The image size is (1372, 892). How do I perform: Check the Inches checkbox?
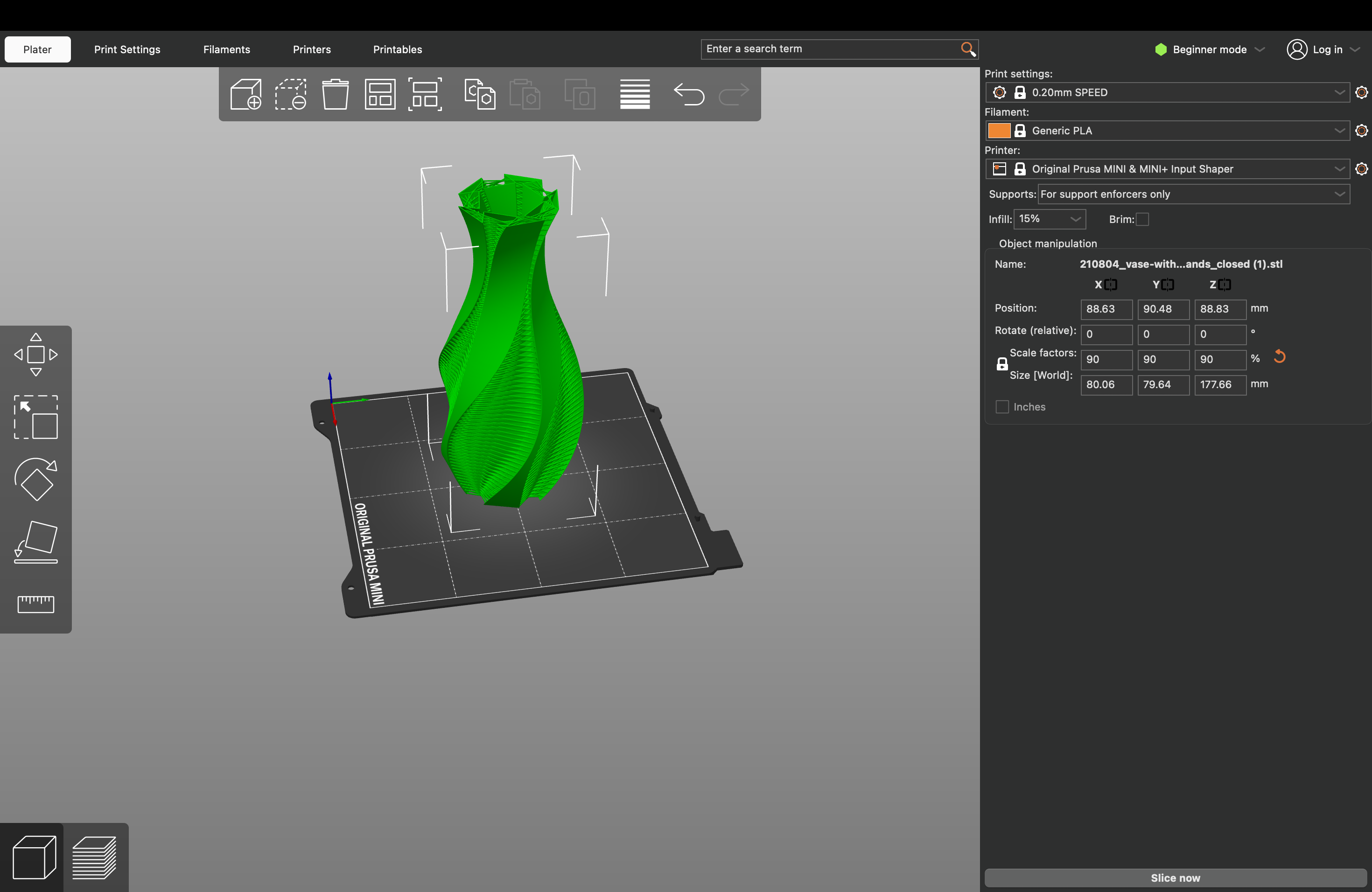coord(1002,406)
